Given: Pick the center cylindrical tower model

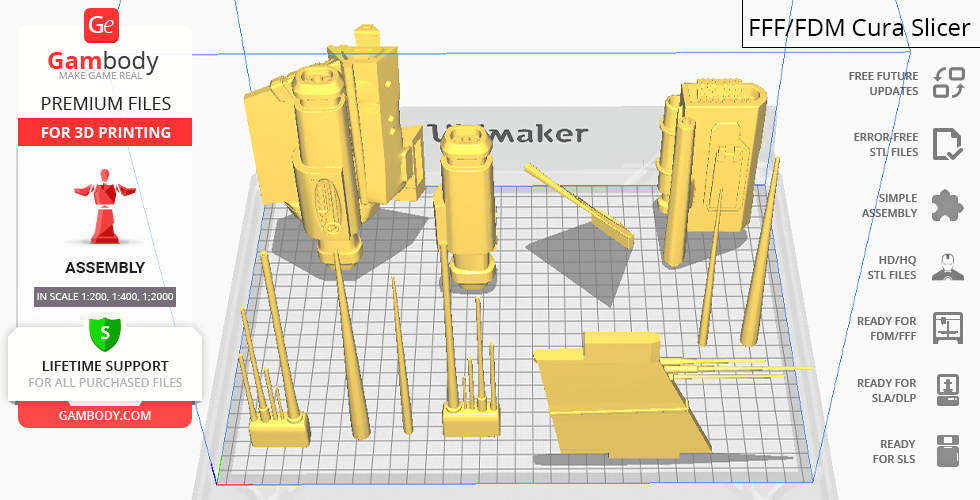Looking at the screenshot, I should coord(467,205).
